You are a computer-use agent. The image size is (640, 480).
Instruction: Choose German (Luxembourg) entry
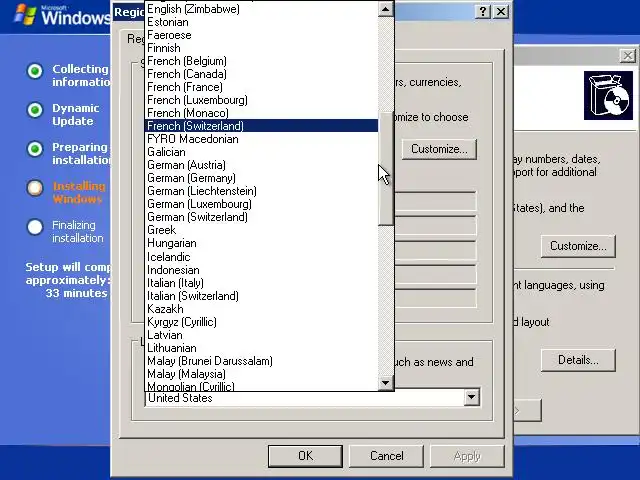tap(261, 204)
